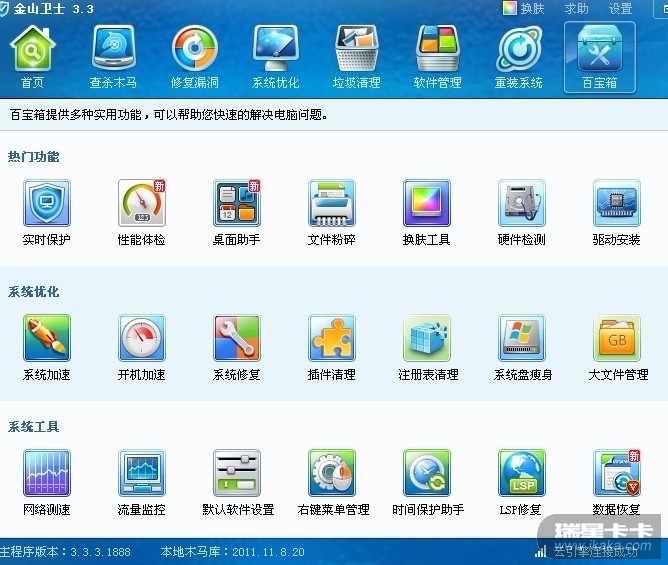
Task: Launch 硬件检测 hard drive icon
Action: [522, 203]
